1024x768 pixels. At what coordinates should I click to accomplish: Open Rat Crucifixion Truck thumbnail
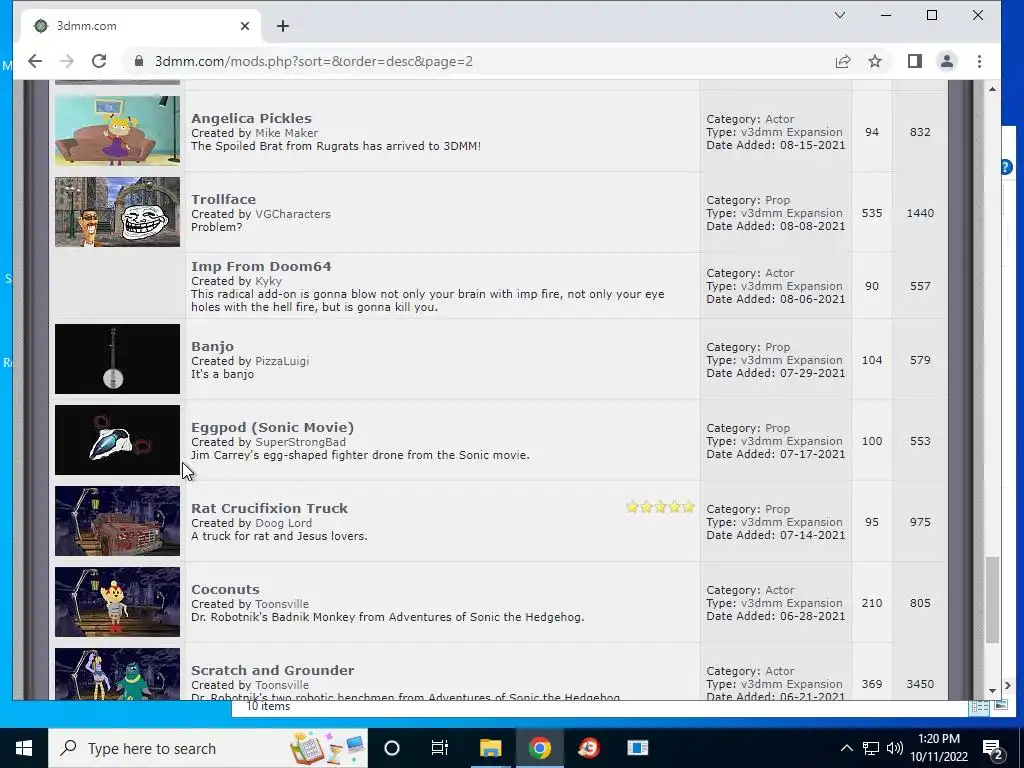tap(117, 520)
